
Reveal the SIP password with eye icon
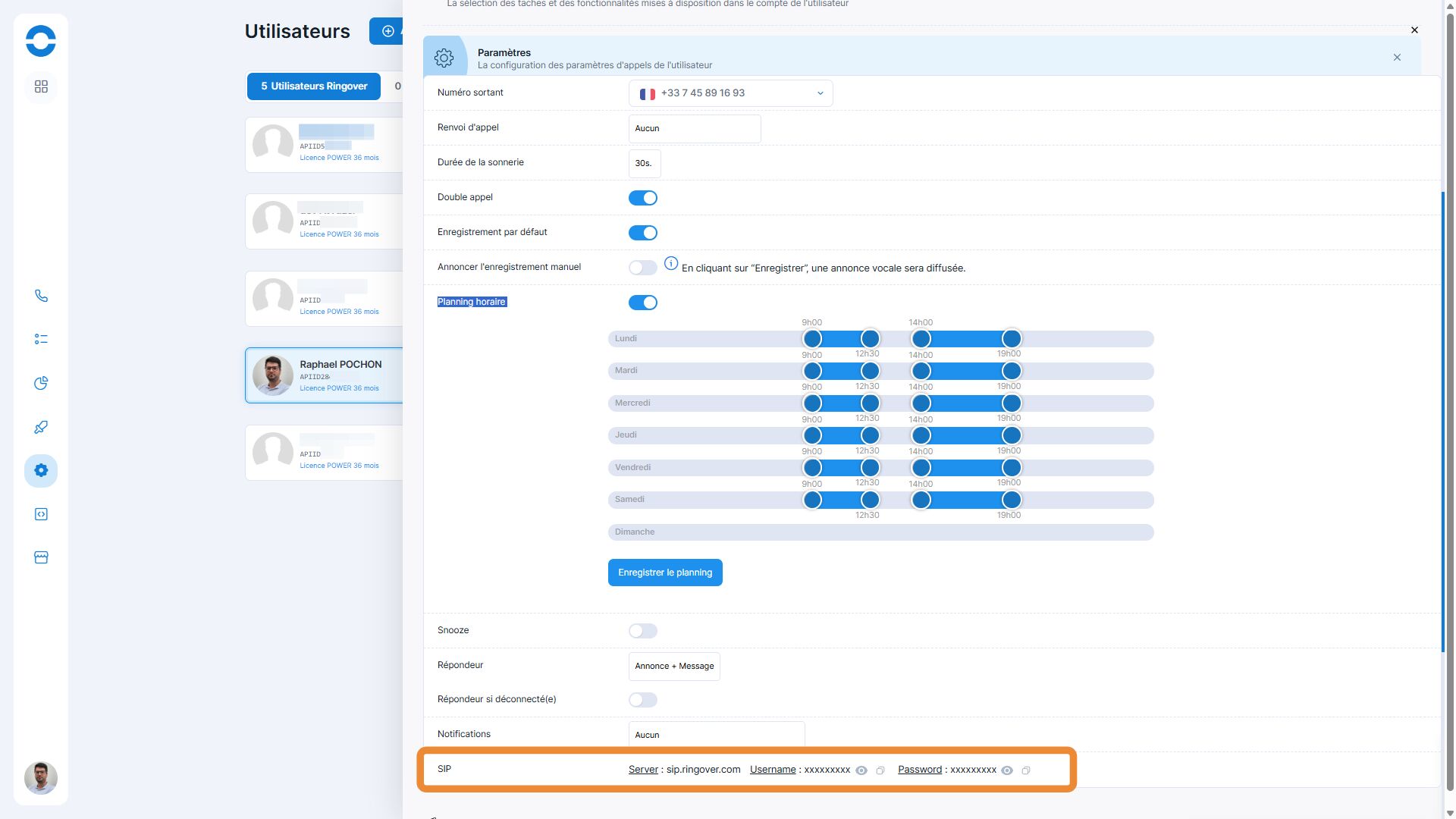(x=1007, y=770)
